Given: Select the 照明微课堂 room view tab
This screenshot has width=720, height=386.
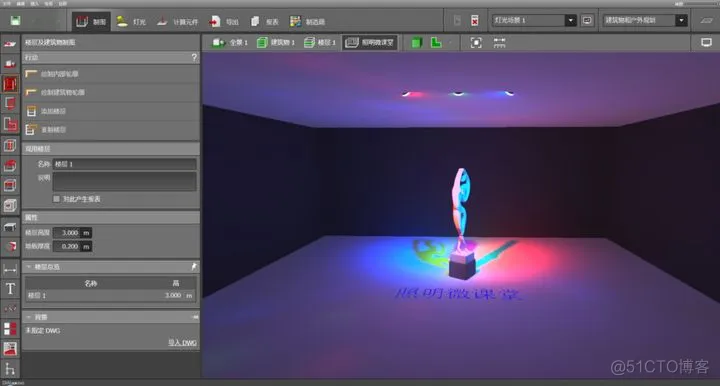Looking at the screenshot, I should click(x=370, y=43).
